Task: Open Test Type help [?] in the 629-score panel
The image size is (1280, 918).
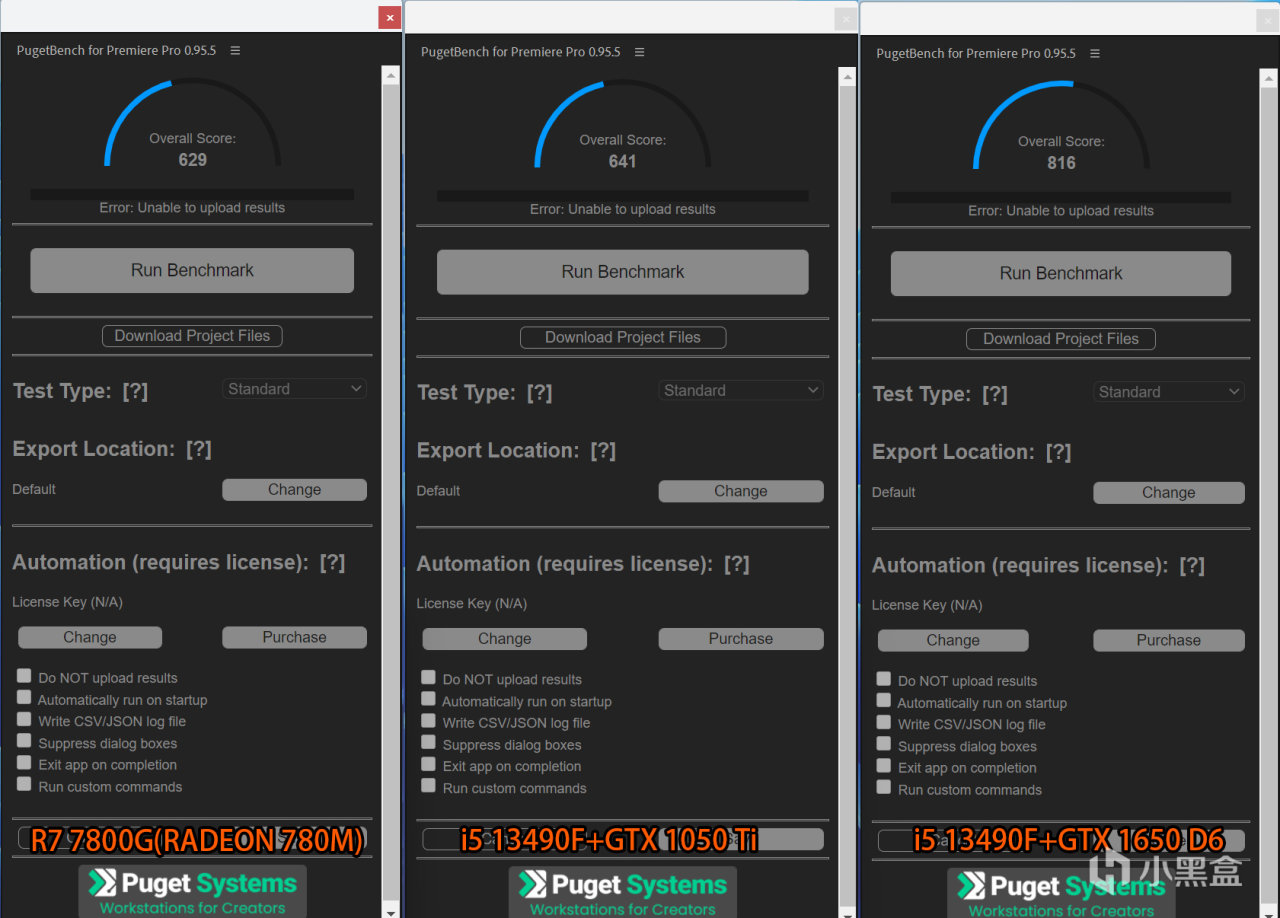Action: 135,391
